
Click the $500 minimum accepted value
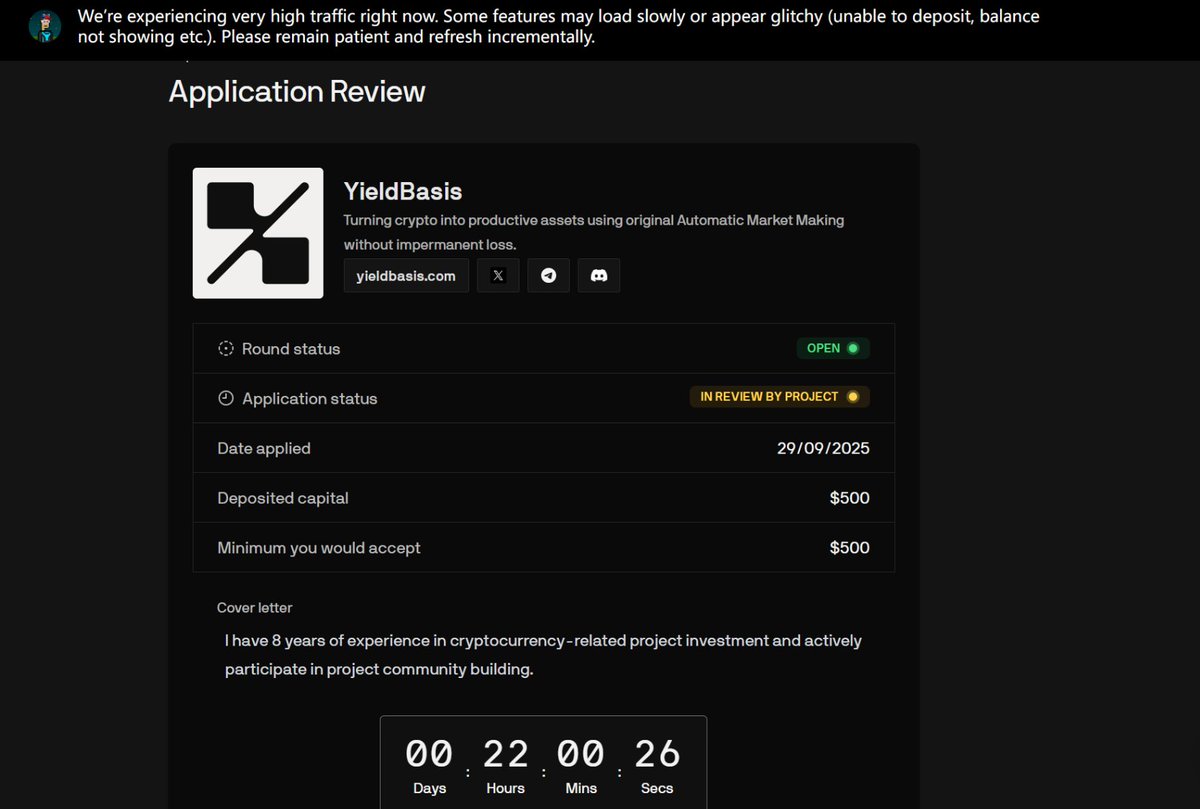(850, 548)
